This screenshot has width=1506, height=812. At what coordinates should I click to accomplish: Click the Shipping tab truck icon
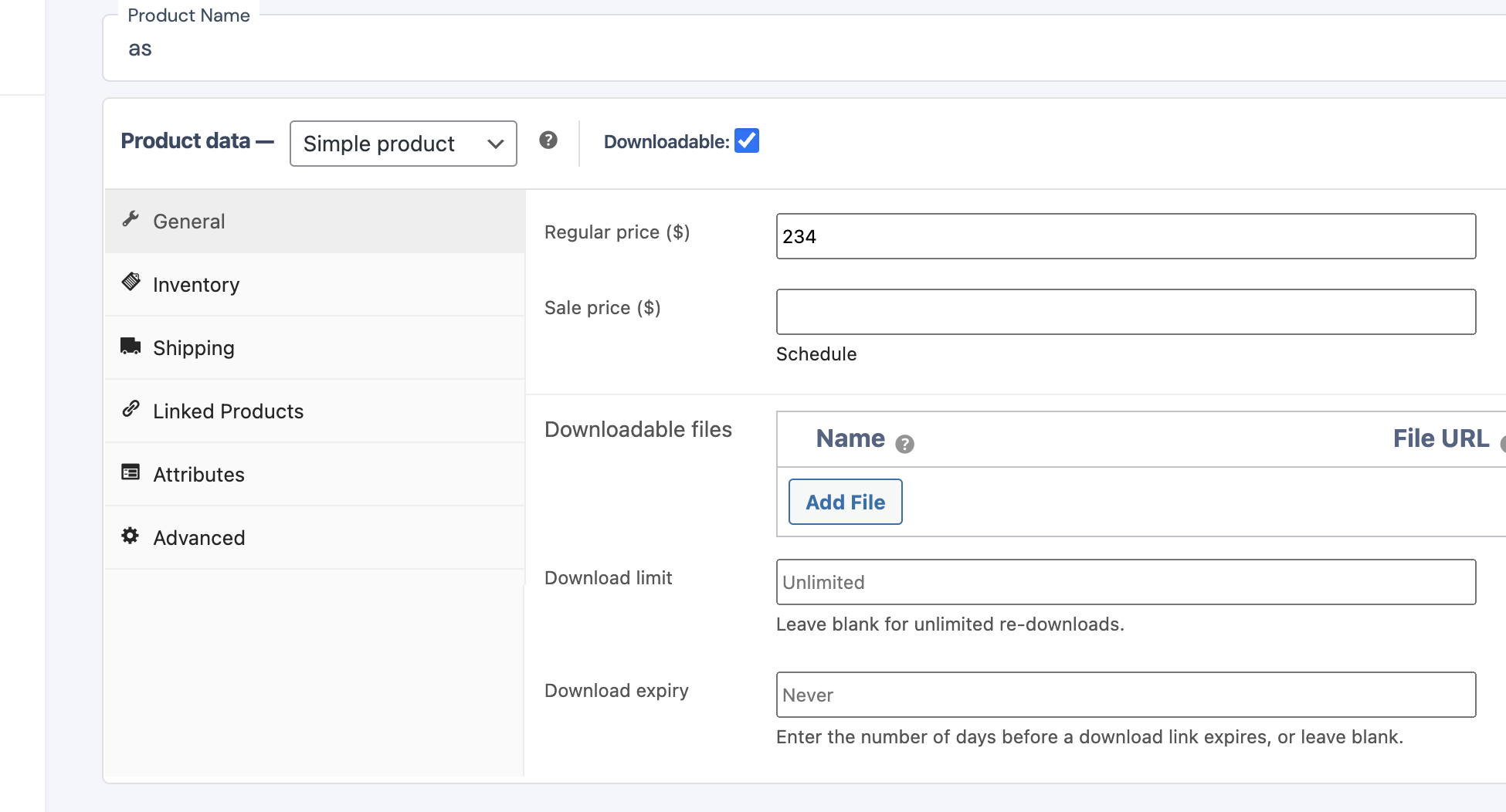(131, 346)
